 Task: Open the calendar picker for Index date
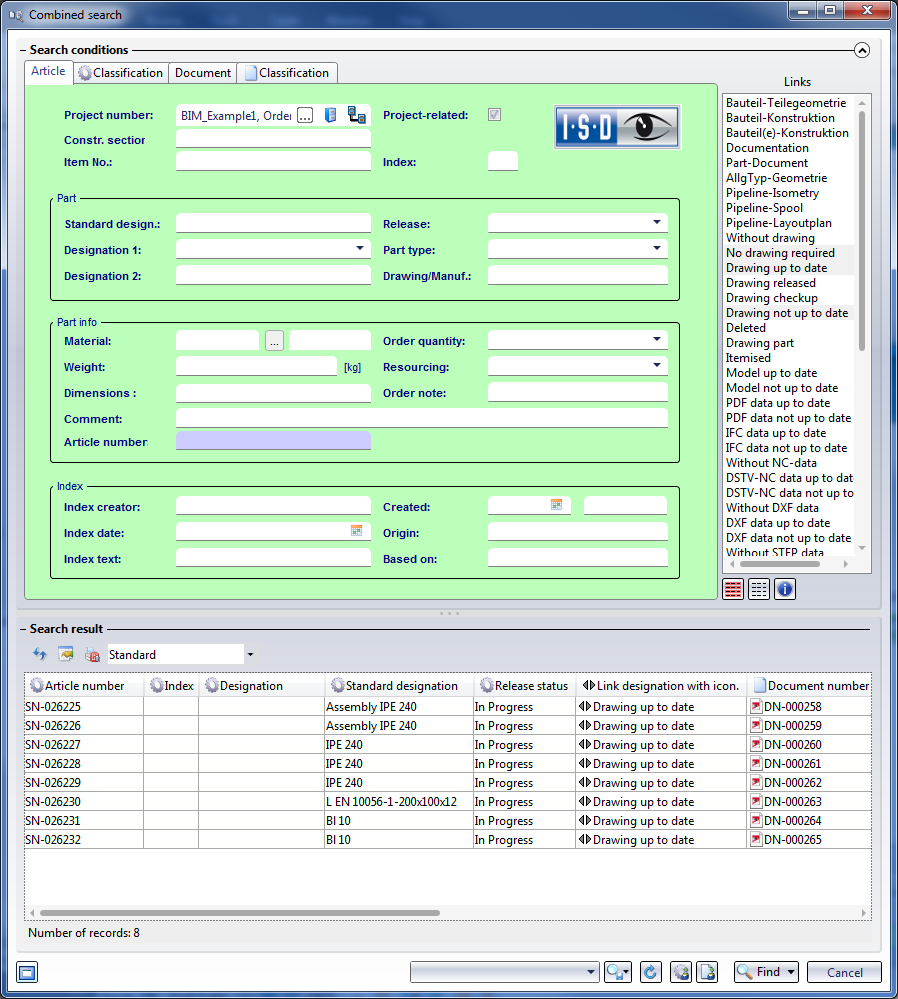coord(356,531)
